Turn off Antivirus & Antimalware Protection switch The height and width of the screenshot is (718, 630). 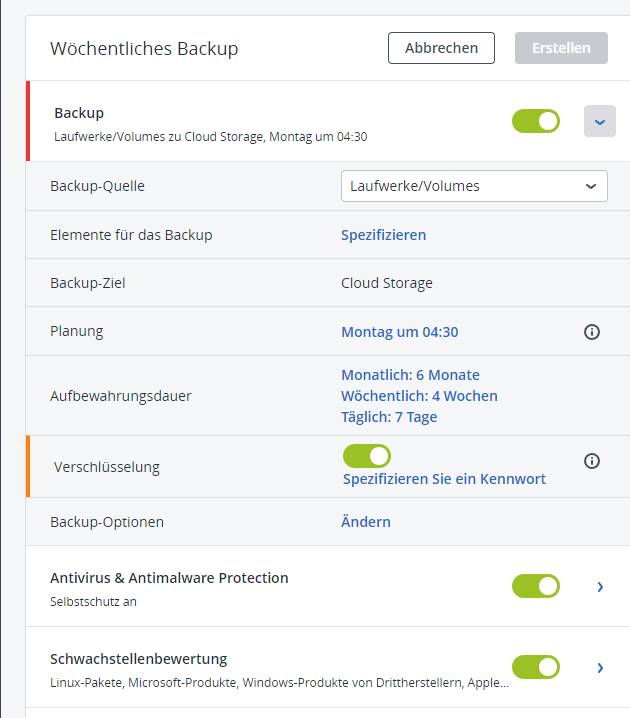(536, 586)
